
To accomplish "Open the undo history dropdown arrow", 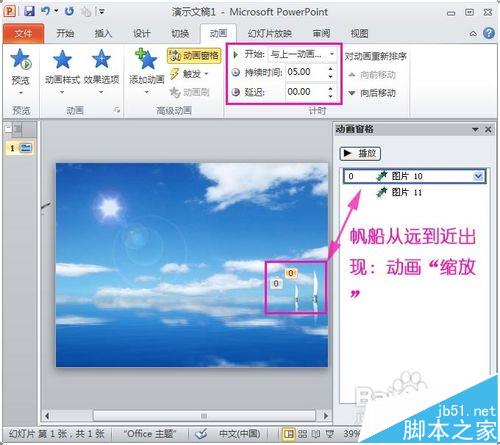I will (x=56, y=11).
